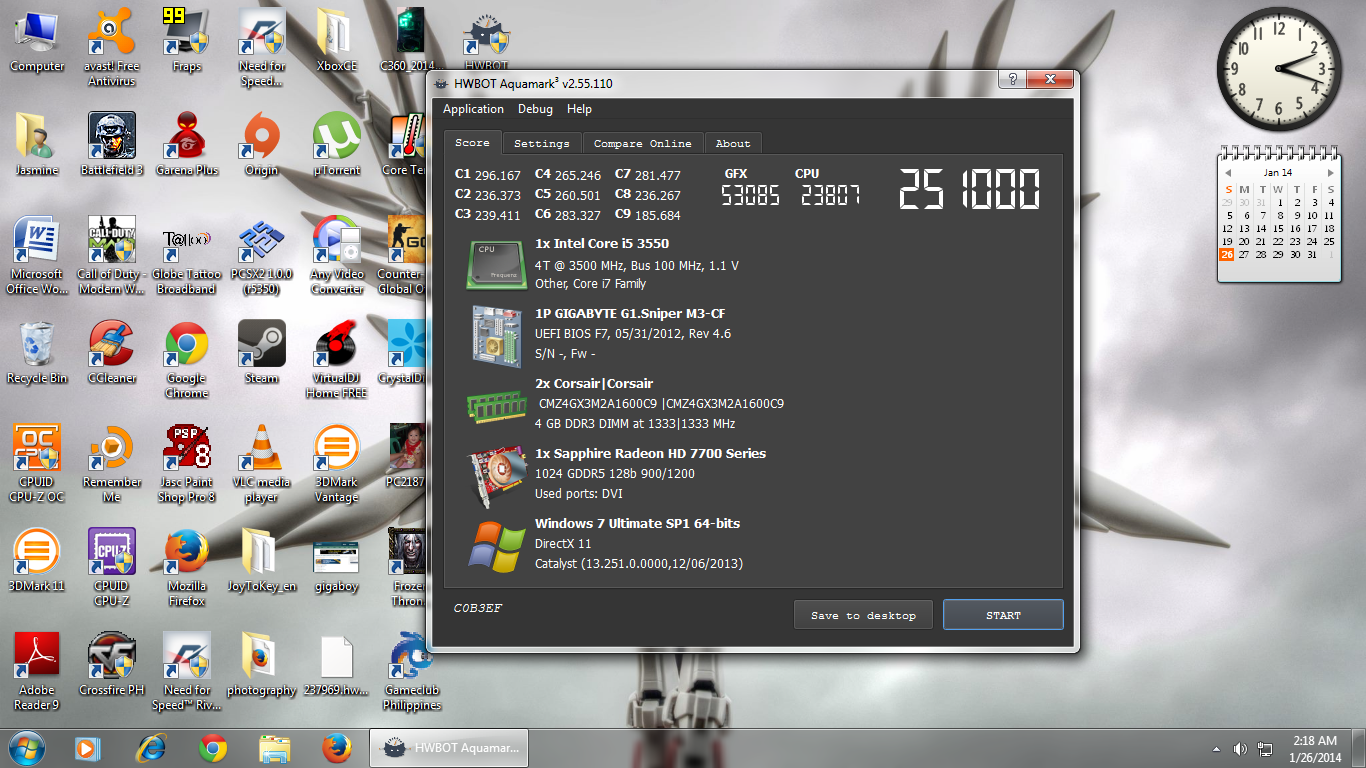Switch to the Settings tab
The height and width of the screenshot is (768, 1366).
pos(542,143)
